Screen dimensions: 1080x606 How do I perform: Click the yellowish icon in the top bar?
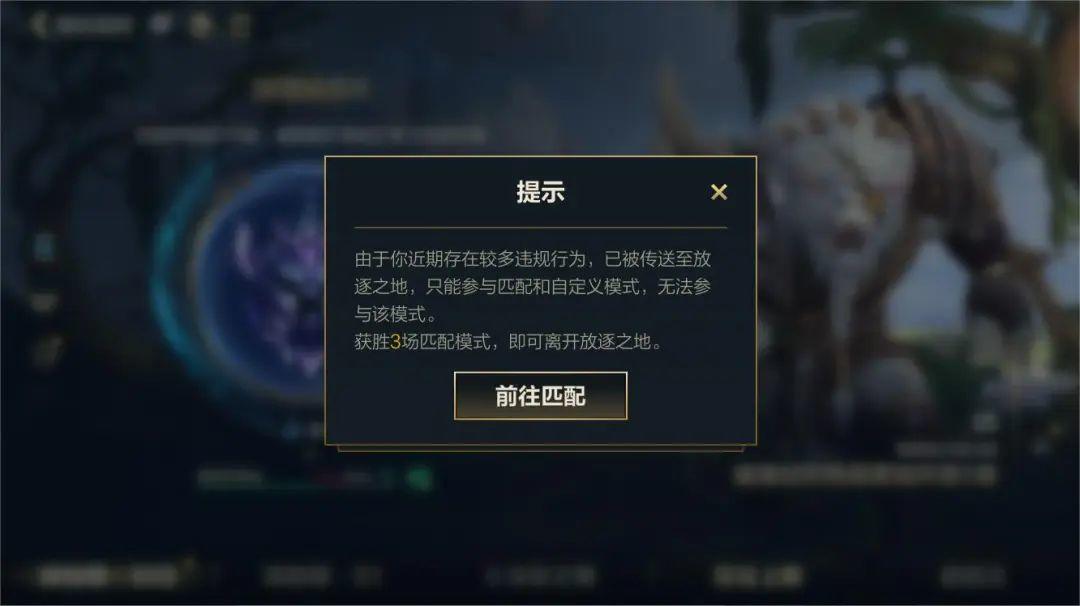(200, 25)
